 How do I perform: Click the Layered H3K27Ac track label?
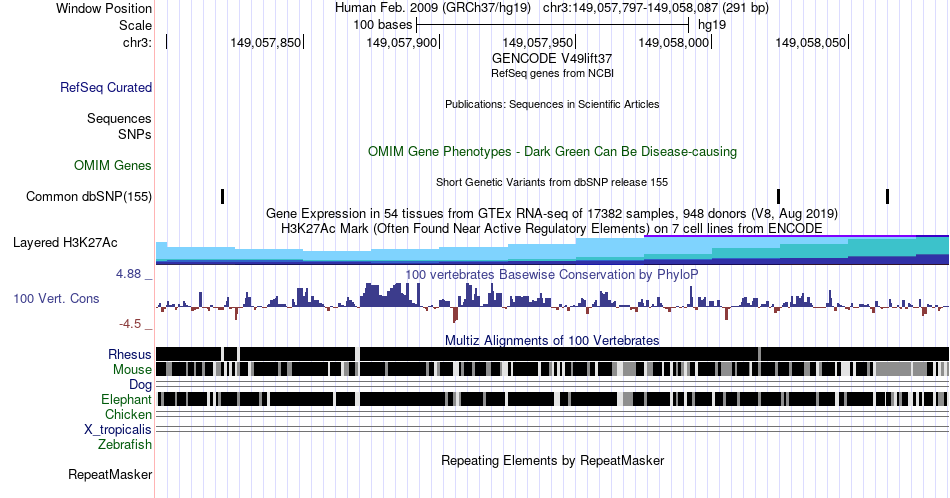pyautogui.click(x=65, y=242)
